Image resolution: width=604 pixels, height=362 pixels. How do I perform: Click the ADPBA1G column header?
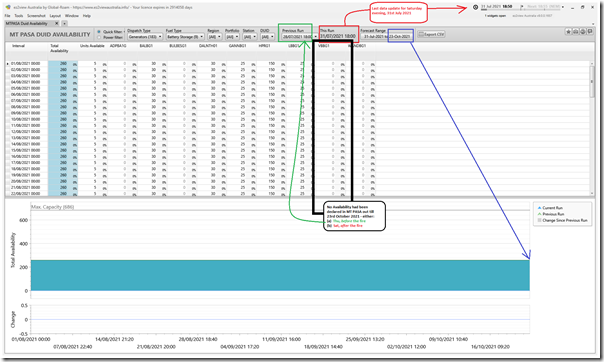118,46
